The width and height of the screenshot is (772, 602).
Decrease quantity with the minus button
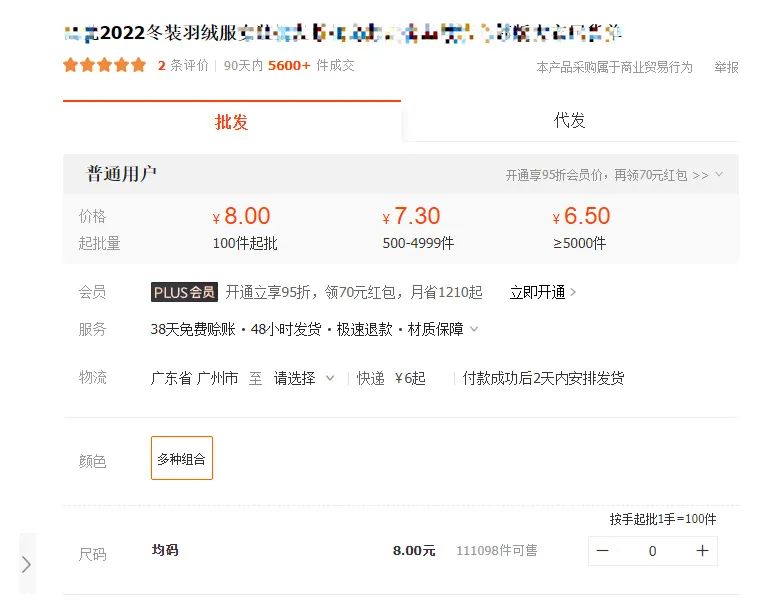pos(603,551)
